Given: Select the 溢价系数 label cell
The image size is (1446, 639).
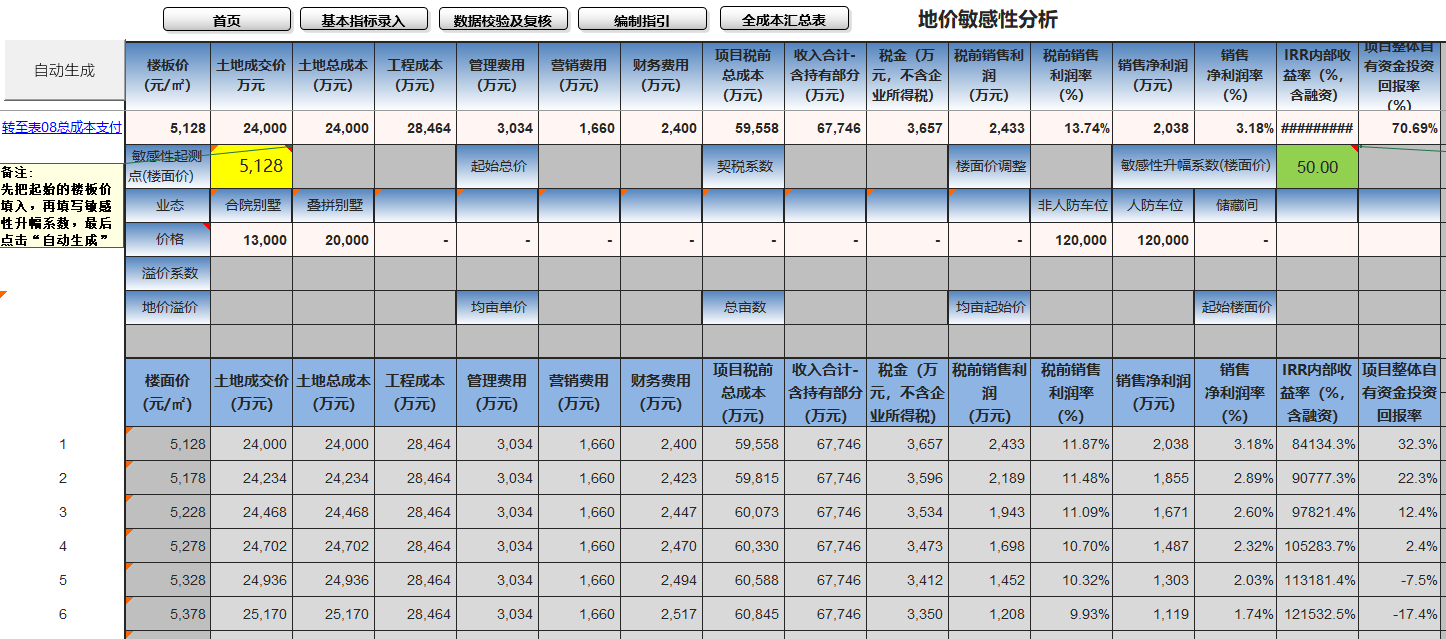Looking at the screenshot, I should 168,273.
